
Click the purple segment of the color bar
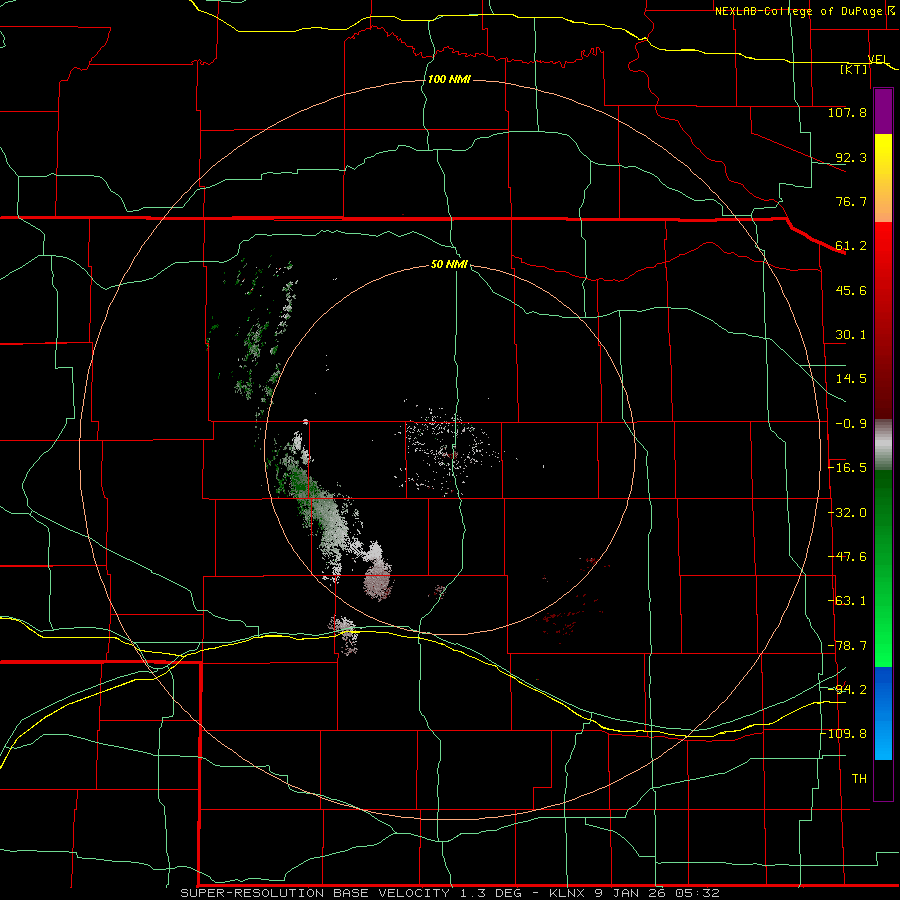point(883,111)
